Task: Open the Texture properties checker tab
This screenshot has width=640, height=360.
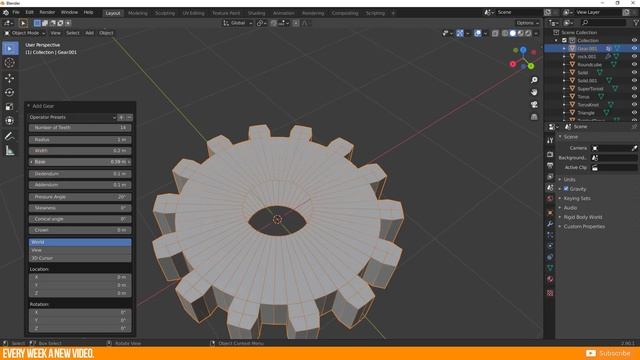Action: tap(550, 293)
